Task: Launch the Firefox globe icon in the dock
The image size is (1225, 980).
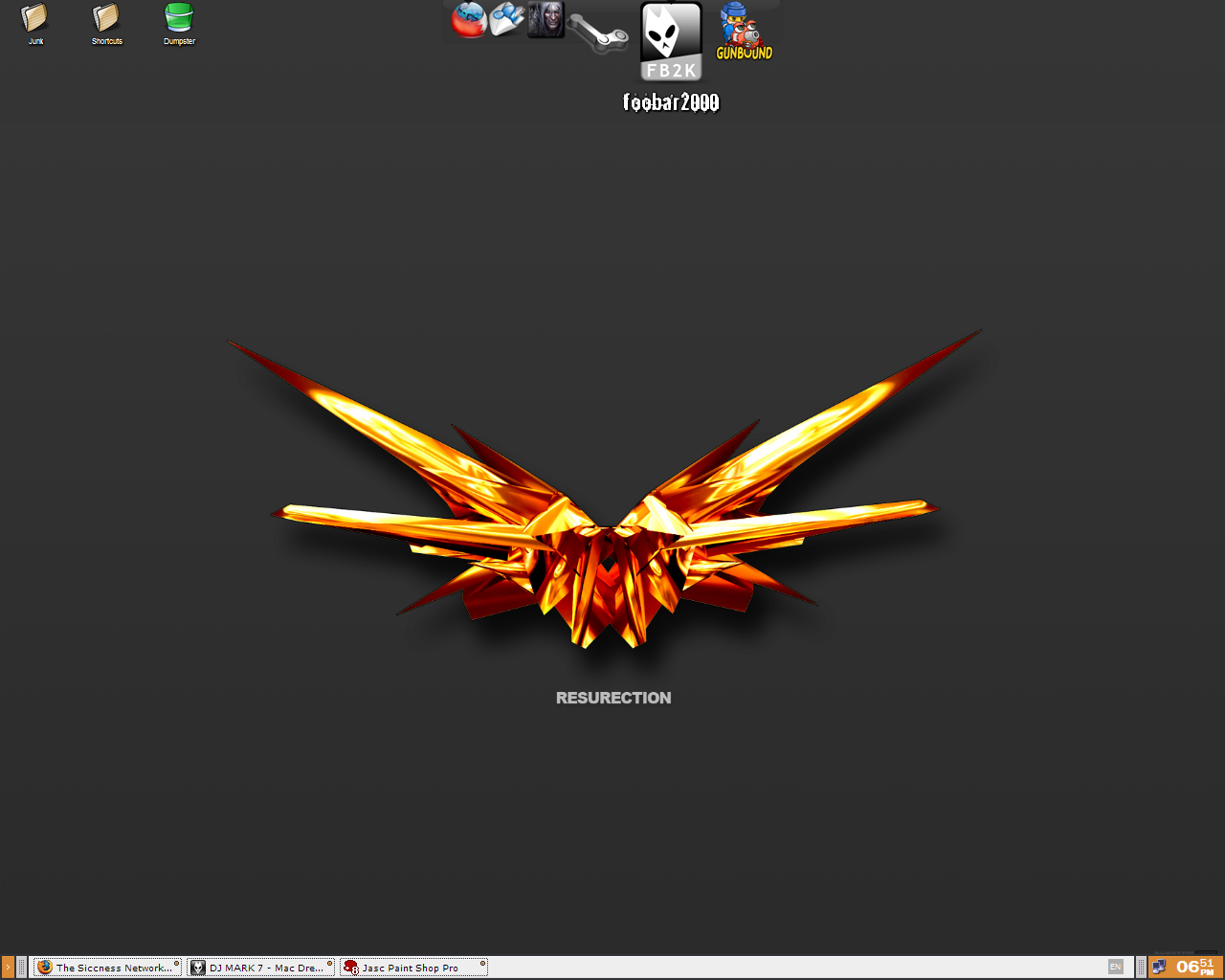Action: pyautogui.click(x=469, y=20)
